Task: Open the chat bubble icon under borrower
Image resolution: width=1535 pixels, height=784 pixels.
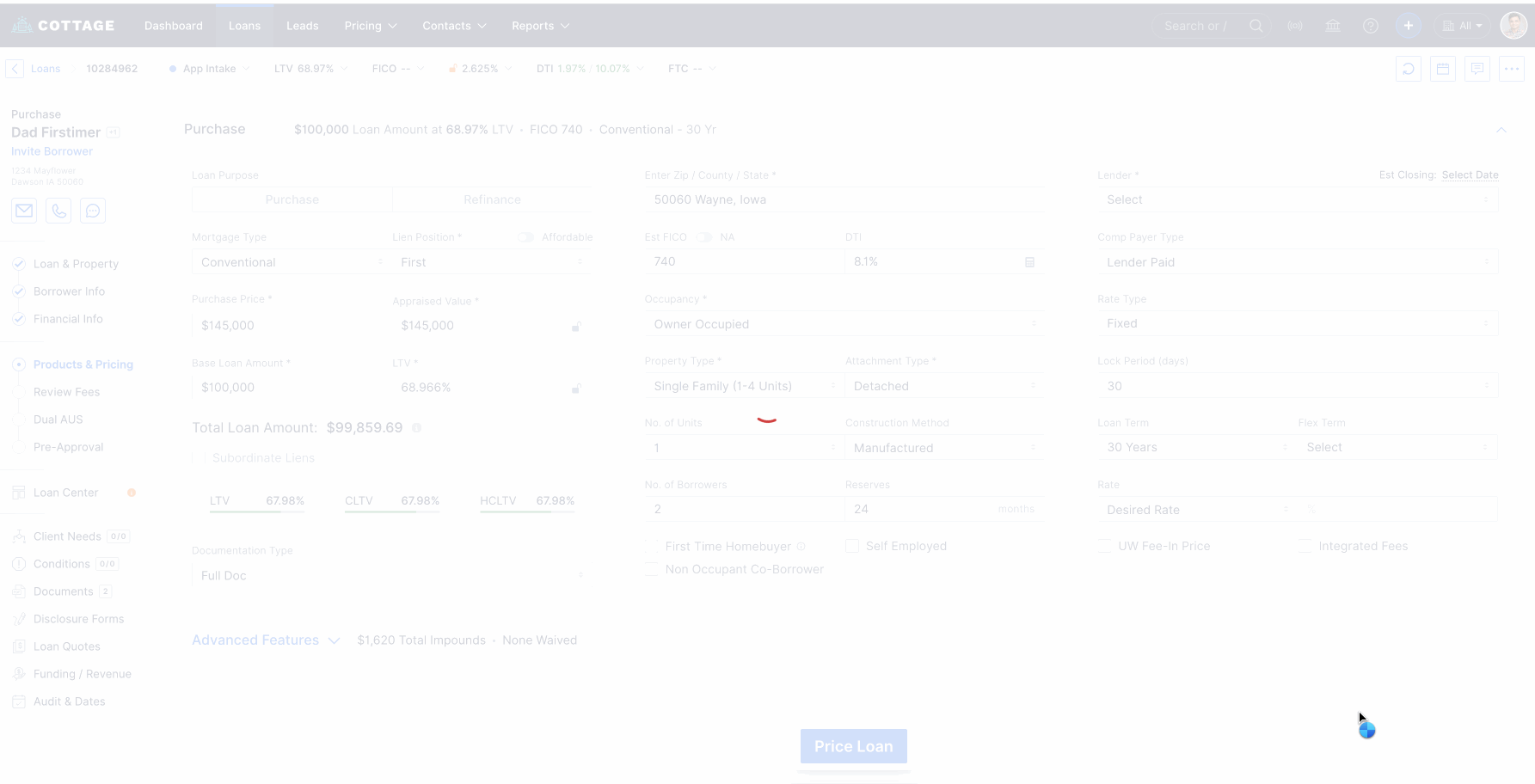Action: click(93, 211)
